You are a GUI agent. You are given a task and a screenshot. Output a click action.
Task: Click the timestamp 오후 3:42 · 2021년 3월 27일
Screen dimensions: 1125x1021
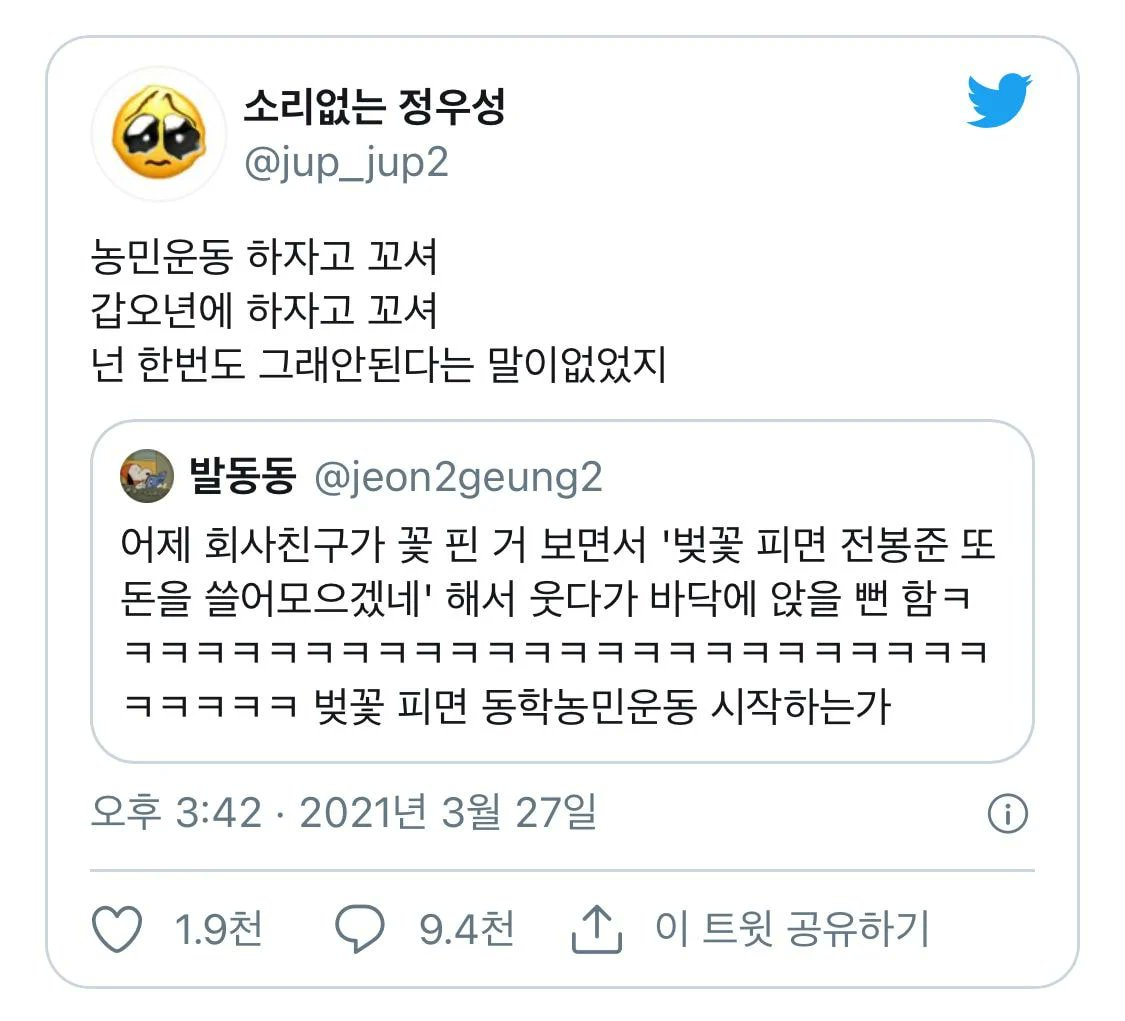pyautogui.click(x=344, y=813)
